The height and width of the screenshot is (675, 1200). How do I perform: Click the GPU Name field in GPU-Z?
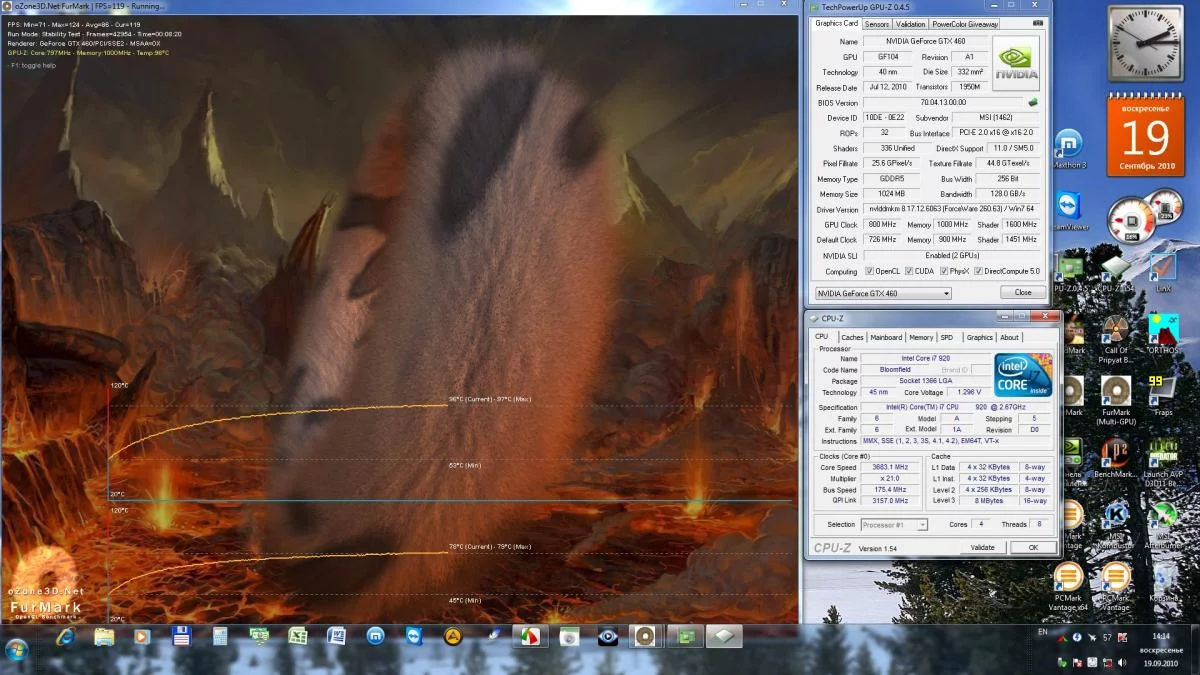tap(924, 42)
